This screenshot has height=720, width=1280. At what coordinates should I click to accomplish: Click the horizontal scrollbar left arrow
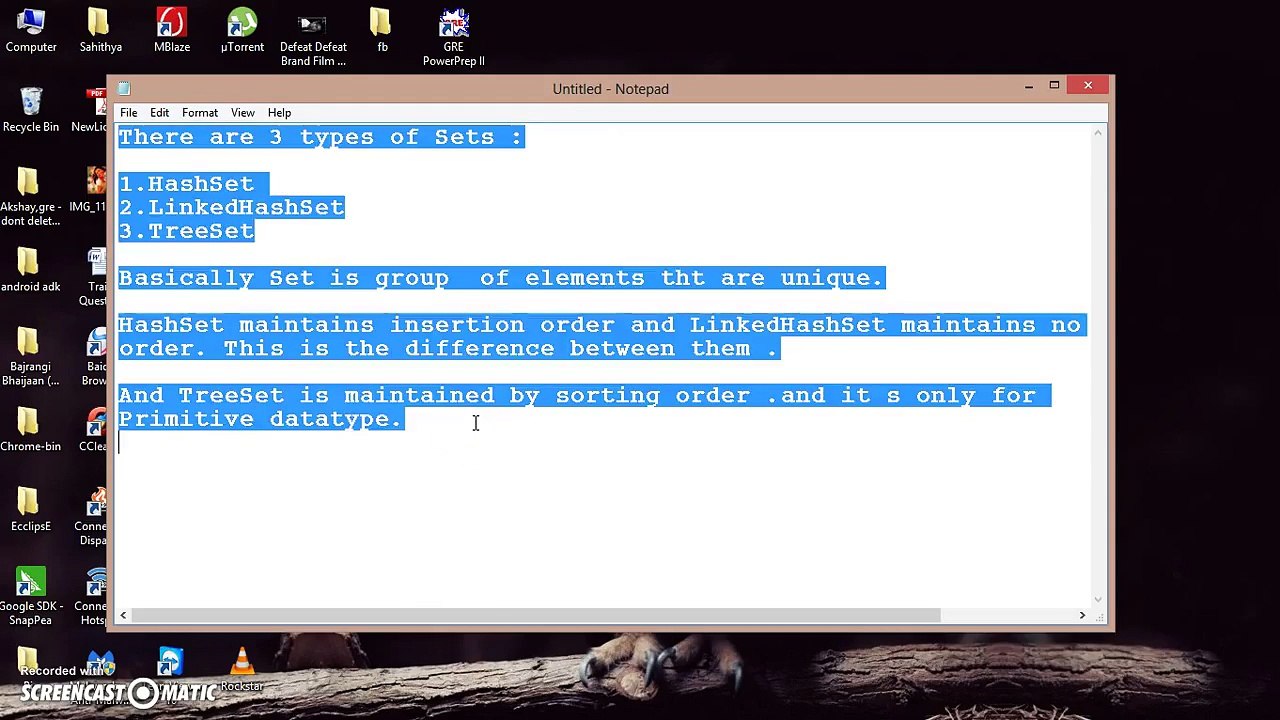(124, 616)
